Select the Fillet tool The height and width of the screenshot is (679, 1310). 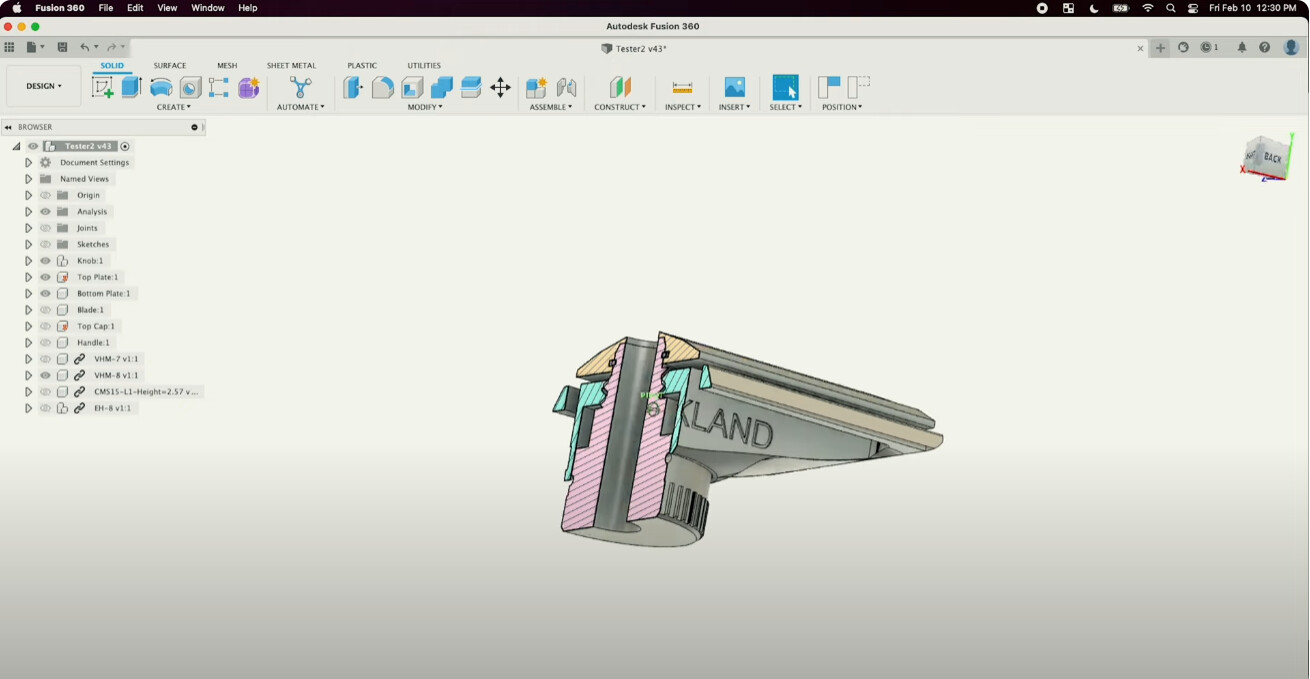tap(383, 88)
